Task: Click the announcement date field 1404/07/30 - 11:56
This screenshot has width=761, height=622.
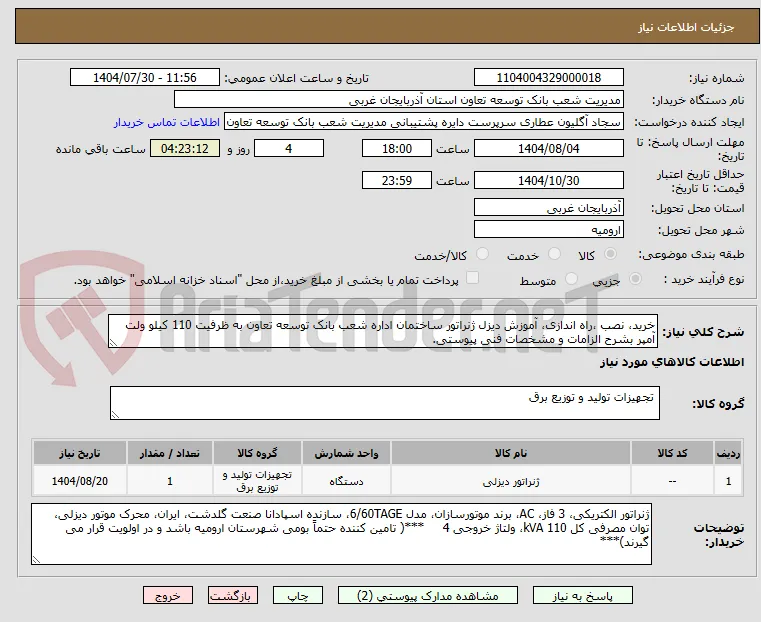Action: pos(145,78)
